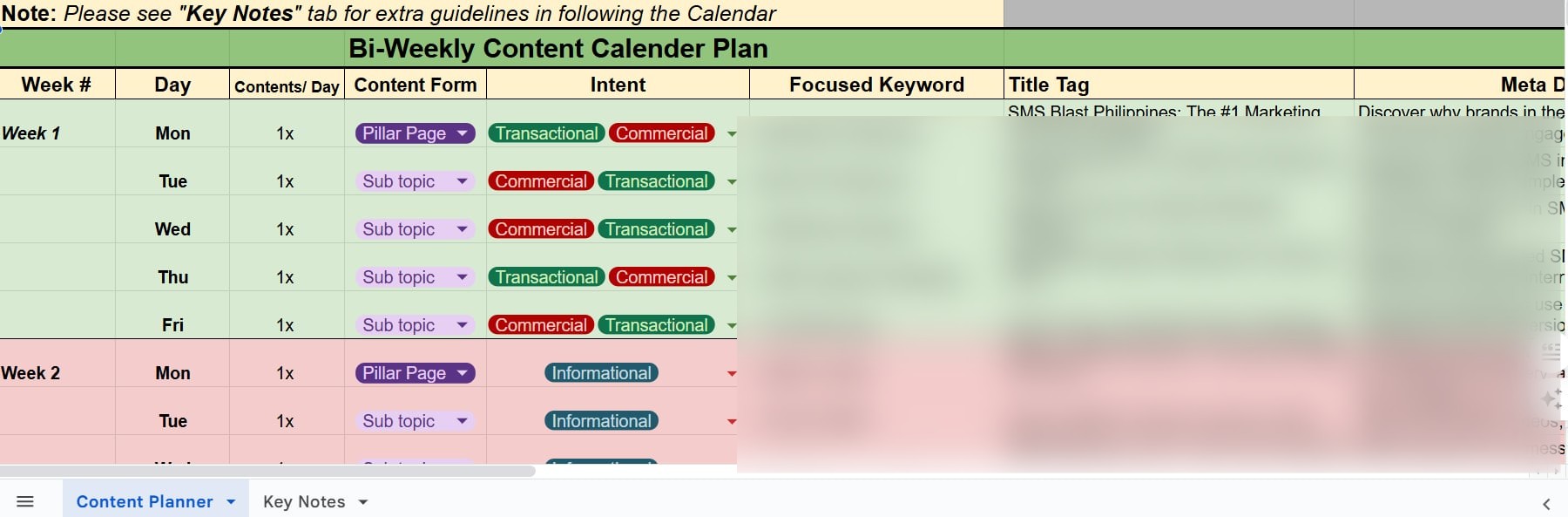This screenshot has width=1568, height=517.
Task: Switch to the Key Notes tab
Action: (x=304, y=501)
